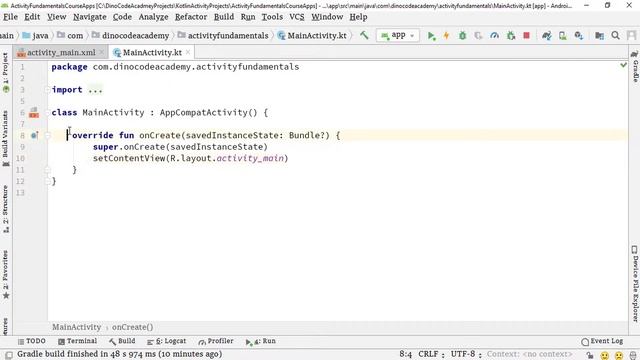Open SDK Manager icon

click(579, 36)
